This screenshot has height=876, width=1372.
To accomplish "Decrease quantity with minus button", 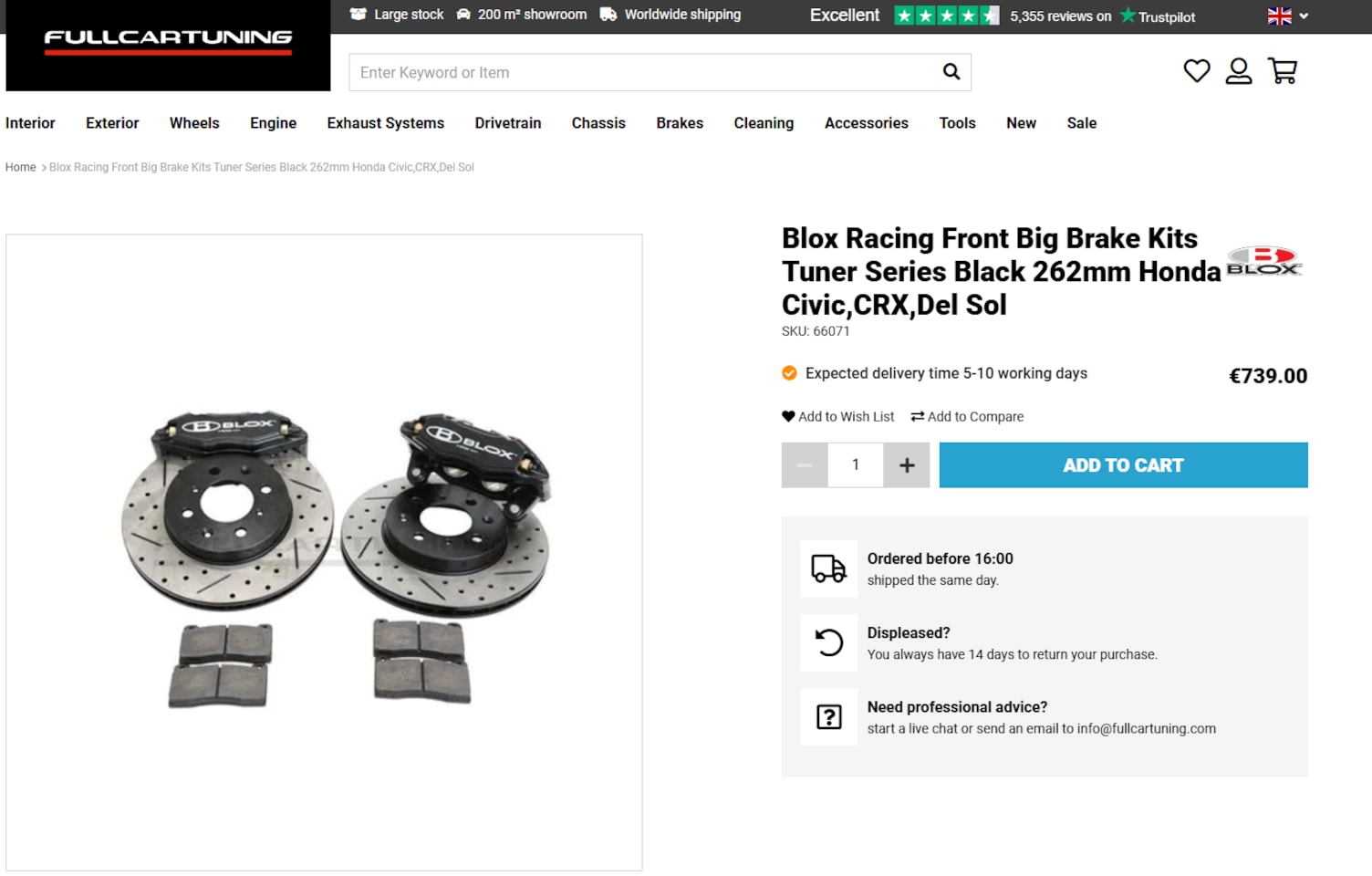I will click(805, 465).
